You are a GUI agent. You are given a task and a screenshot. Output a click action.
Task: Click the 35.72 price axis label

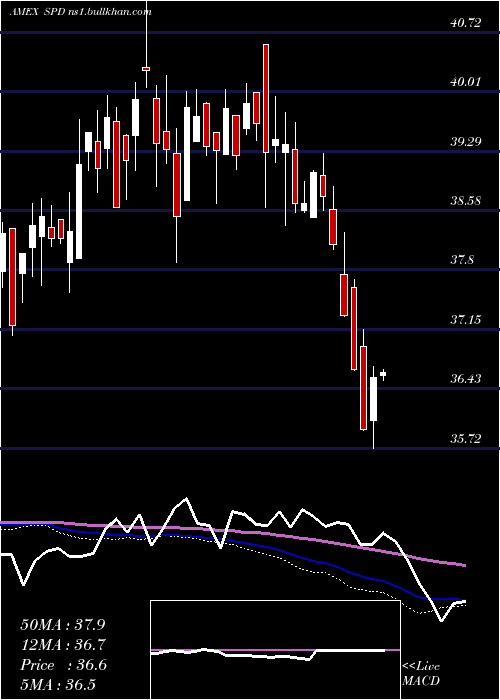pos(466,439)
